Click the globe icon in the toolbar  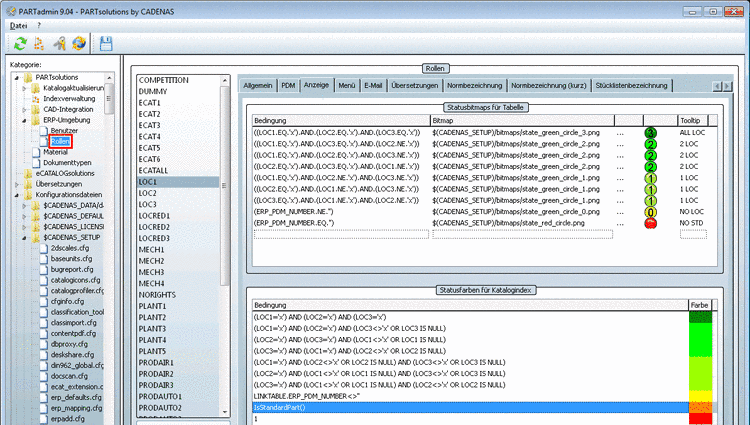[x=78, y=43]
